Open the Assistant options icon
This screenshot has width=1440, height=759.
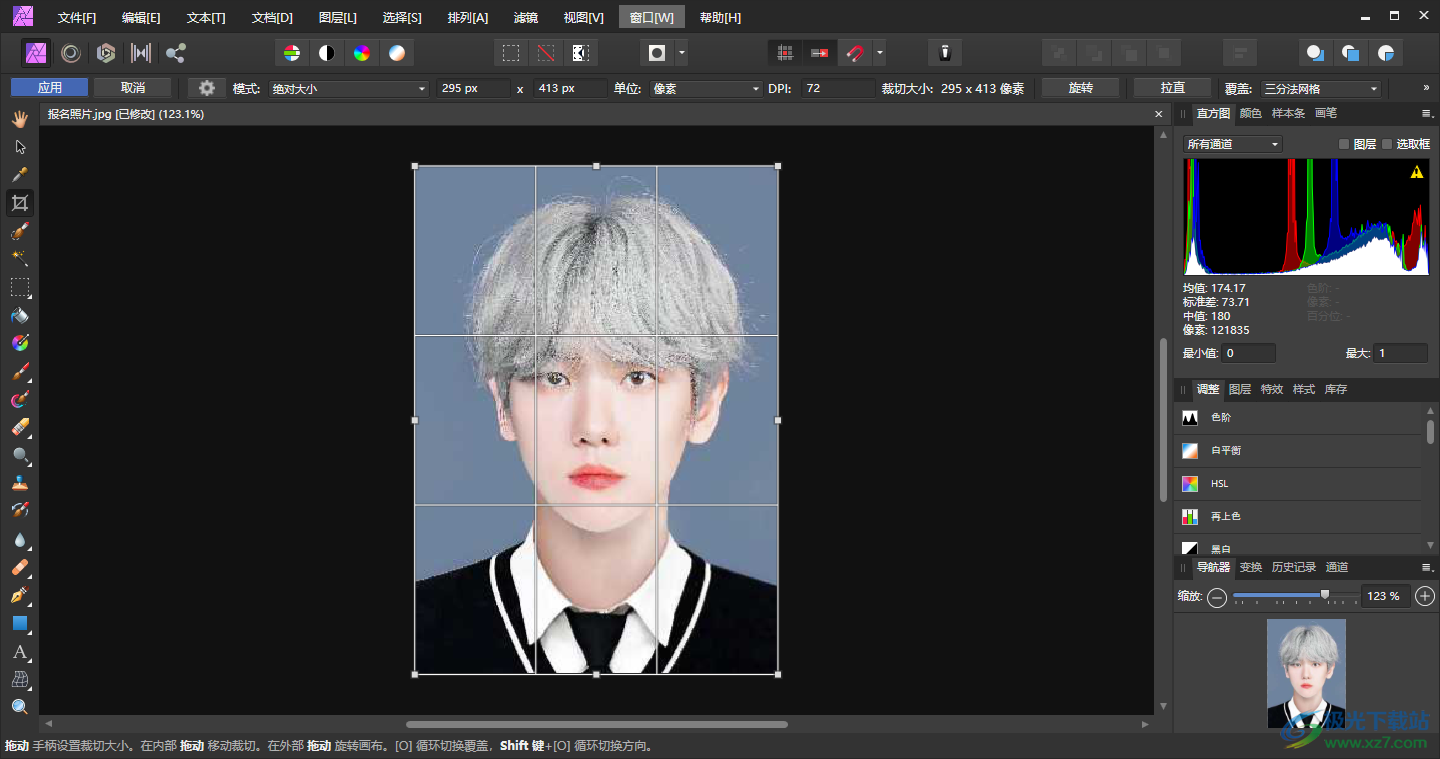tap(944, 53)
